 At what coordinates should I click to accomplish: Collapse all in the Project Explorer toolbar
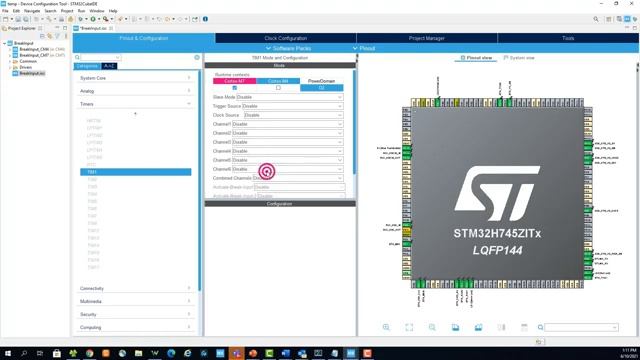pyautogui.click(x=42, y=36)
